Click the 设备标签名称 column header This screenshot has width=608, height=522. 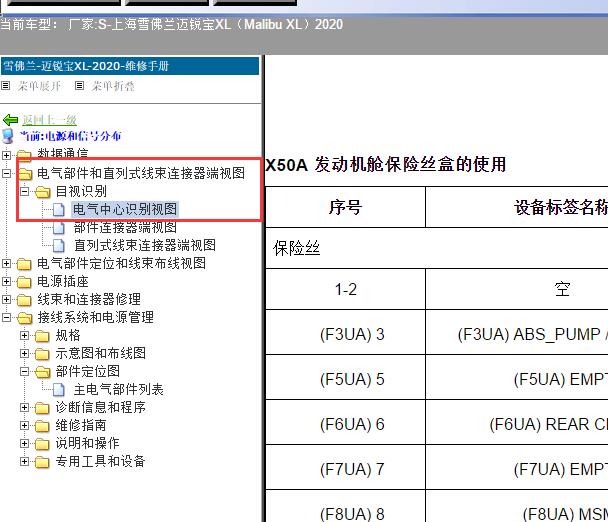click(x=517, y=207)
